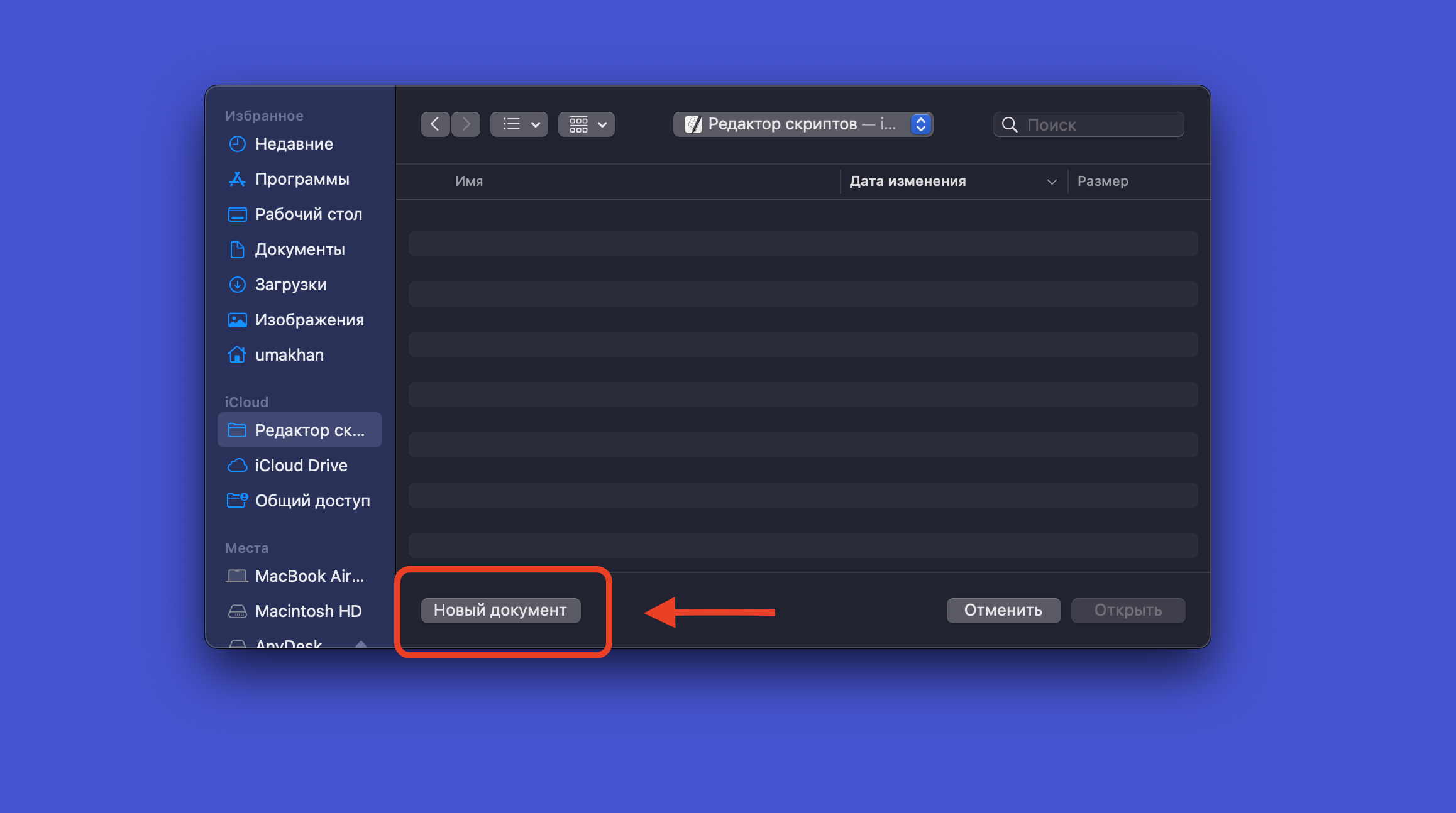Sort by the Имя column header

pos(469,182)
